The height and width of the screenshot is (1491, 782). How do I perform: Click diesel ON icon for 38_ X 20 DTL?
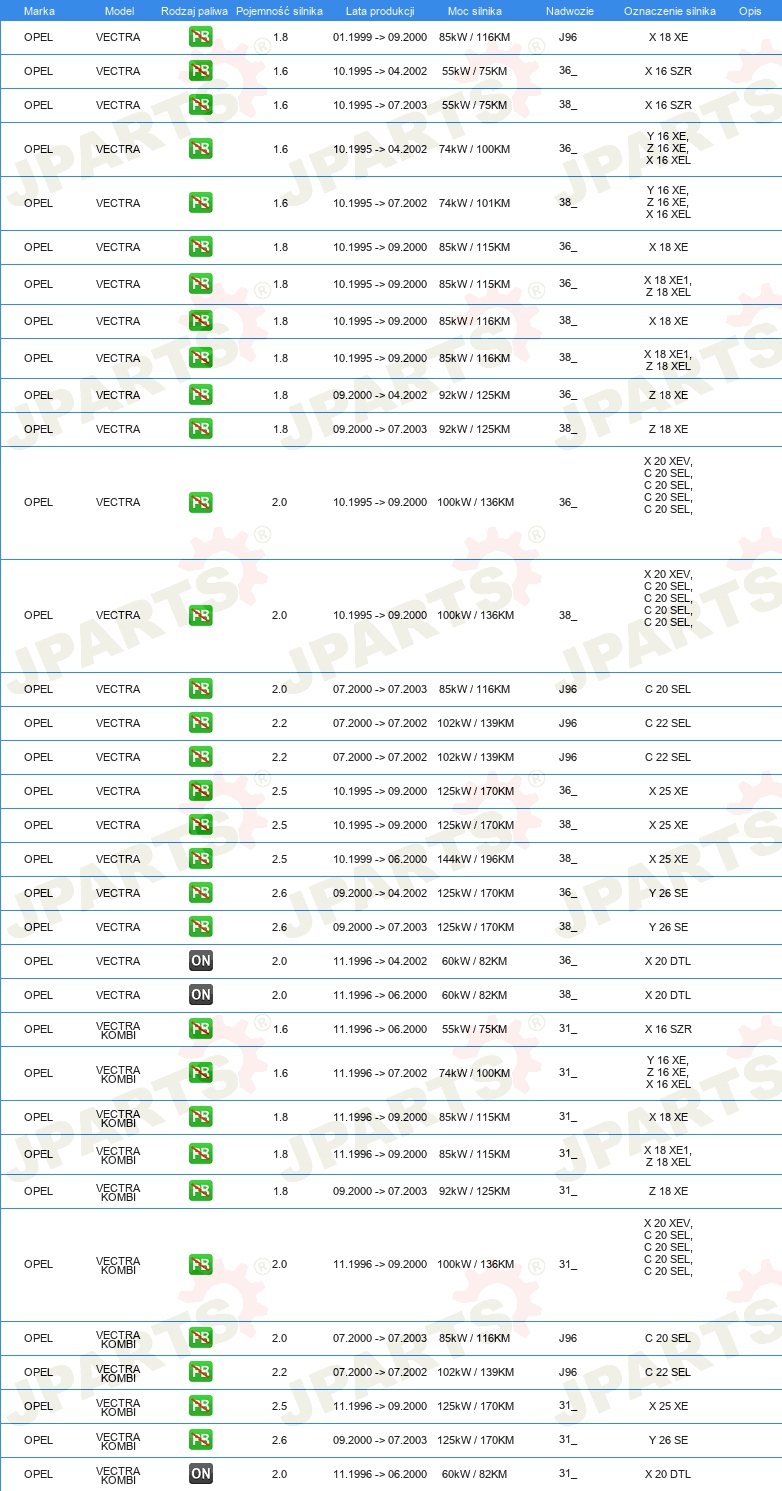pos(201,995)
